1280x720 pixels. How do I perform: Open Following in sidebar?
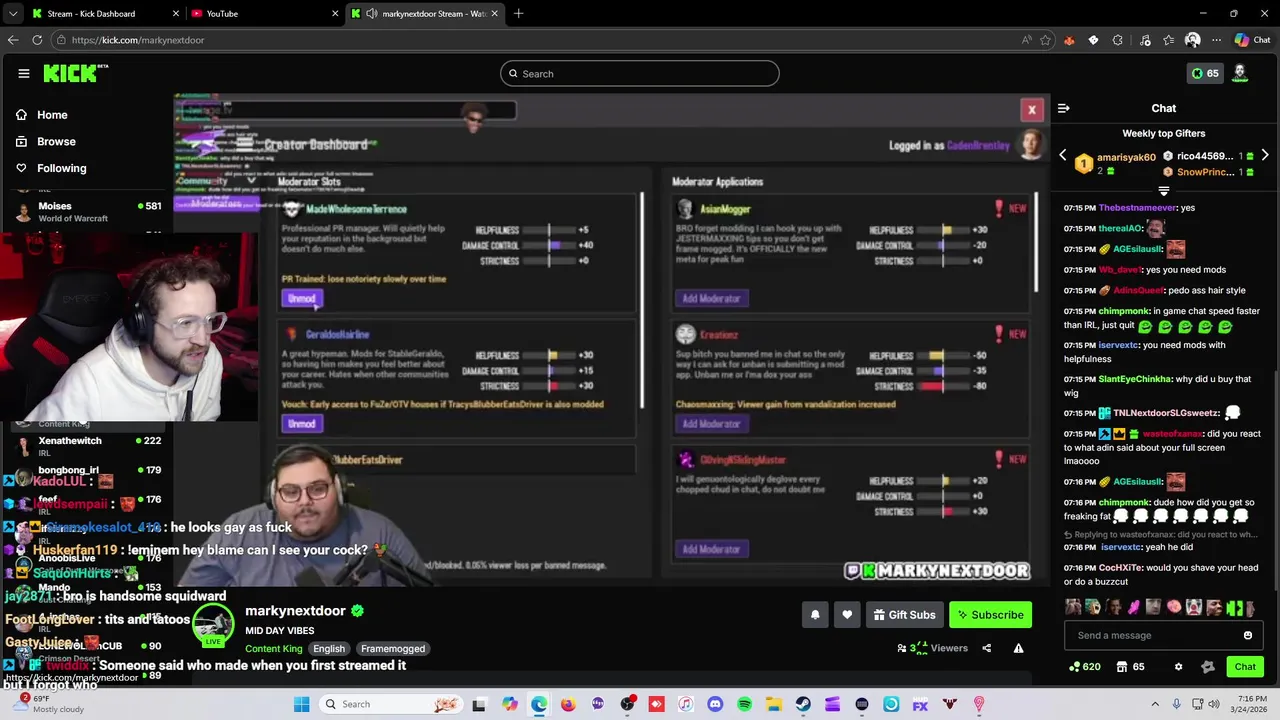point(51,168)
